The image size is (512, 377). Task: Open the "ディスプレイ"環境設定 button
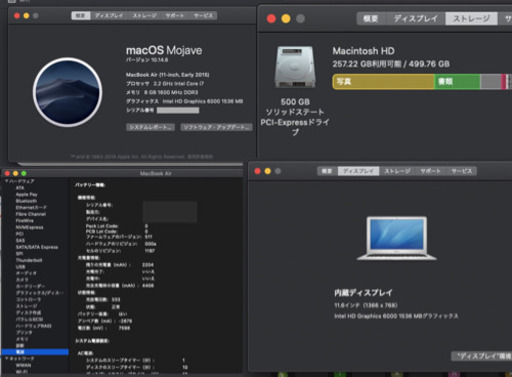tap(482, 356)
